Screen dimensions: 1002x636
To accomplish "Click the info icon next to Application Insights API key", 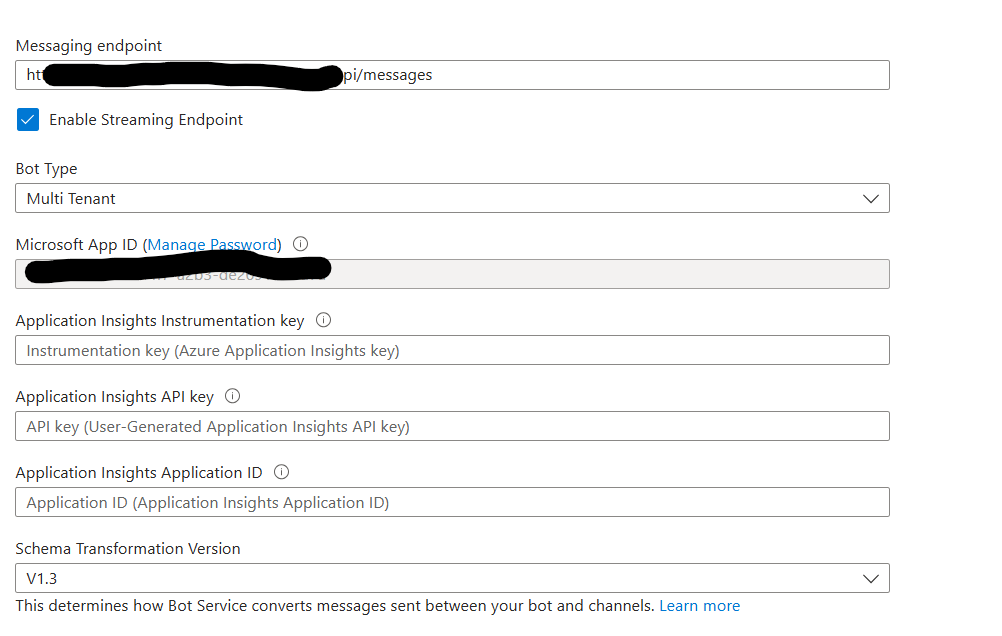I will tap(231, 396).
